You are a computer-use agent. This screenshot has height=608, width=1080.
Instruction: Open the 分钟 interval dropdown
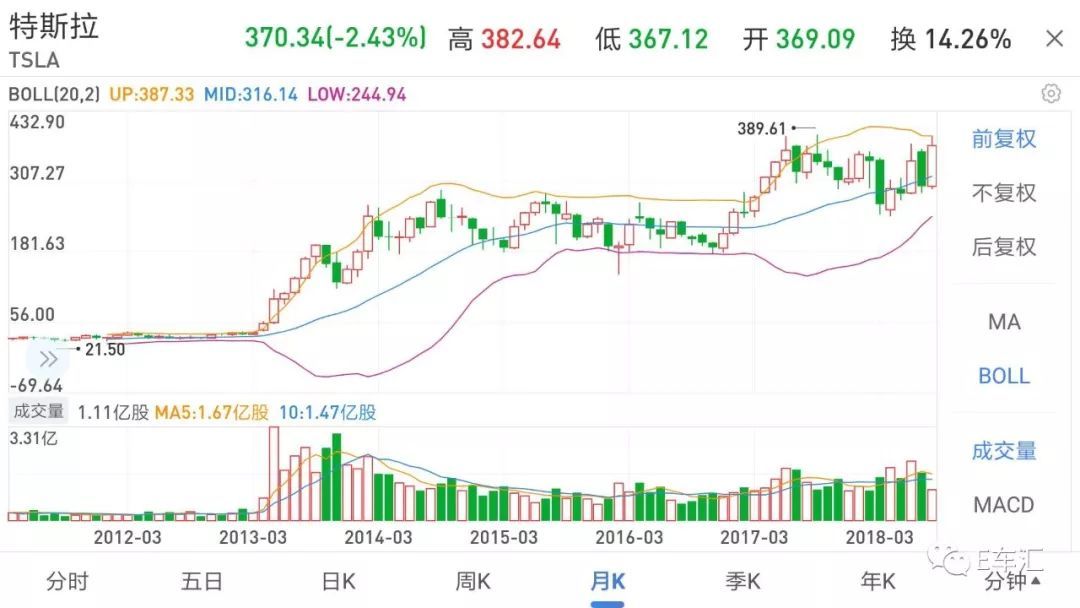point(1012,581)
